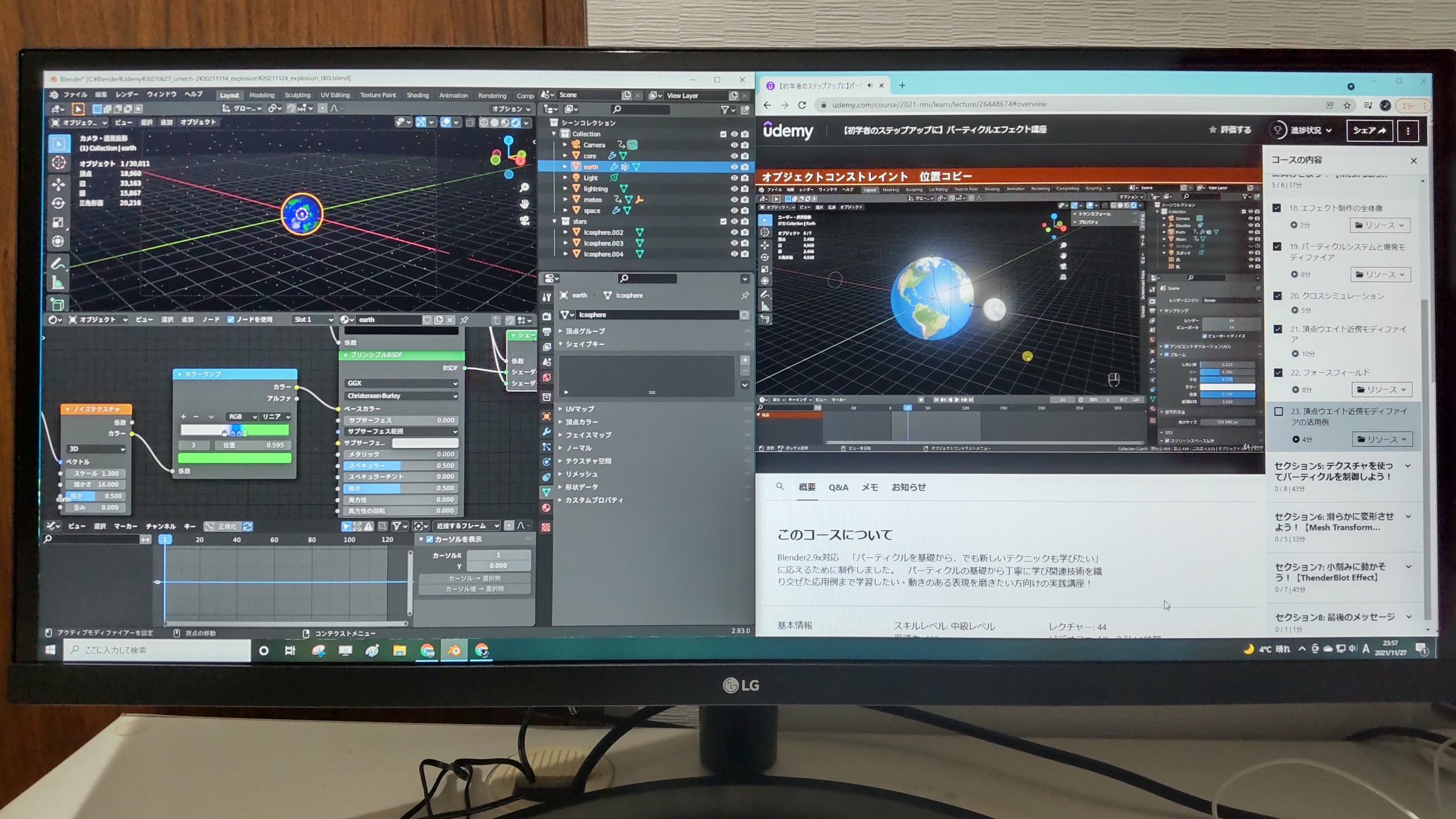Screen dimensions: 1456x819
Task: Open the Output properties tab icon
Action: coord(547,331)
